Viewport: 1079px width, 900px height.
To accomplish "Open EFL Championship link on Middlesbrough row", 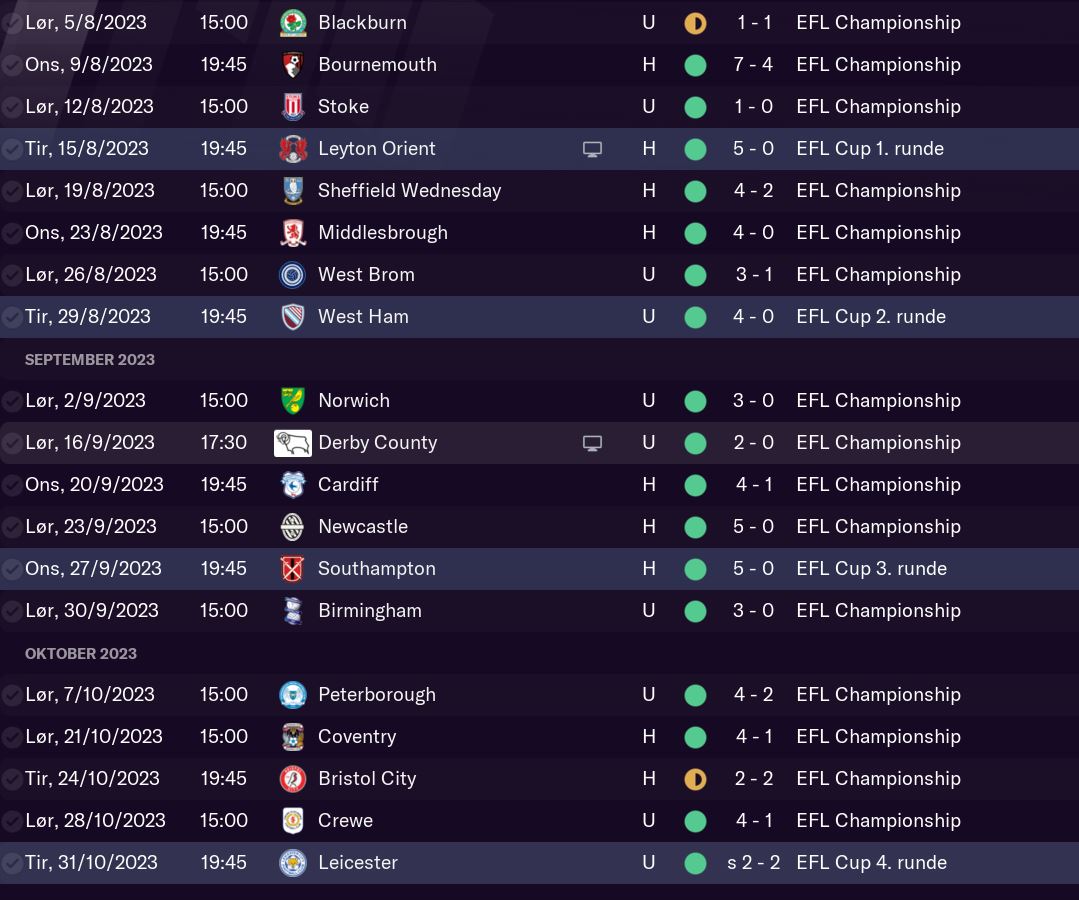I will pyautogui.click(x=878, y=232).
